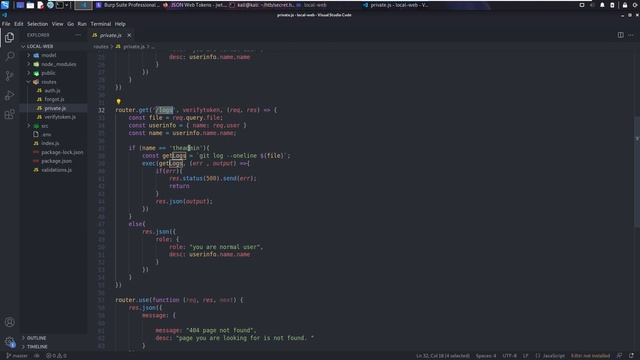Expand the src folder
Viewport: 640px width, 360px height.
[x=54, y=126]
